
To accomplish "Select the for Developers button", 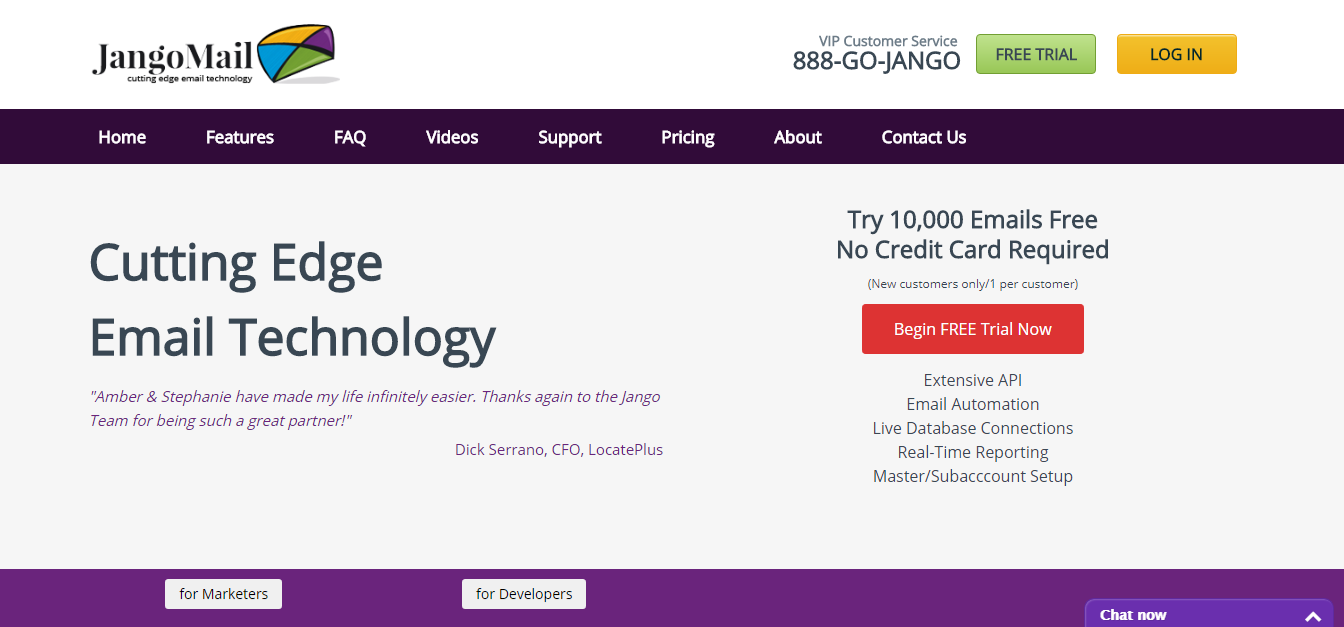I will pos(524,593).
